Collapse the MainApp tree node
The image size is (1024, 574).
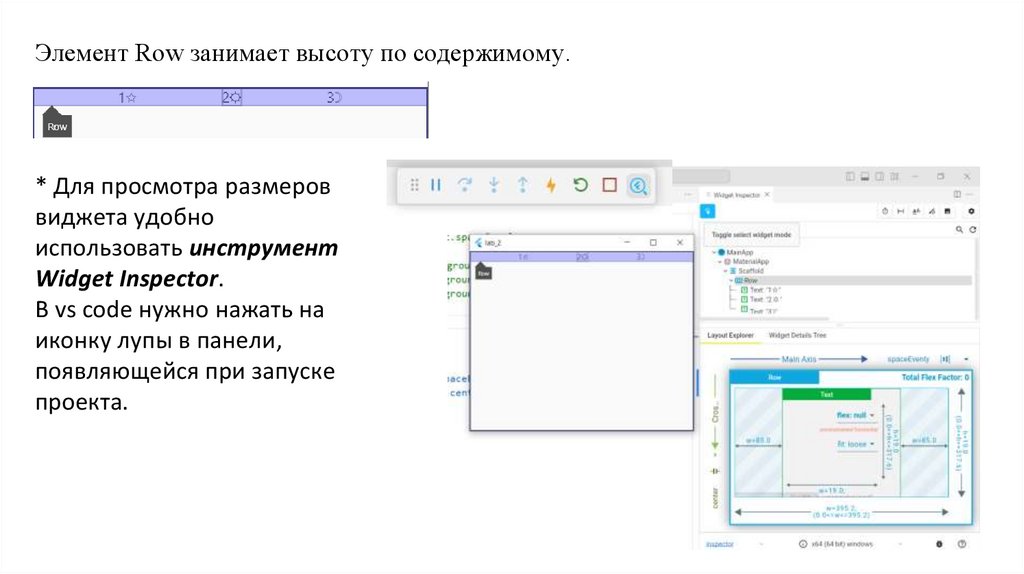[715, 252]
